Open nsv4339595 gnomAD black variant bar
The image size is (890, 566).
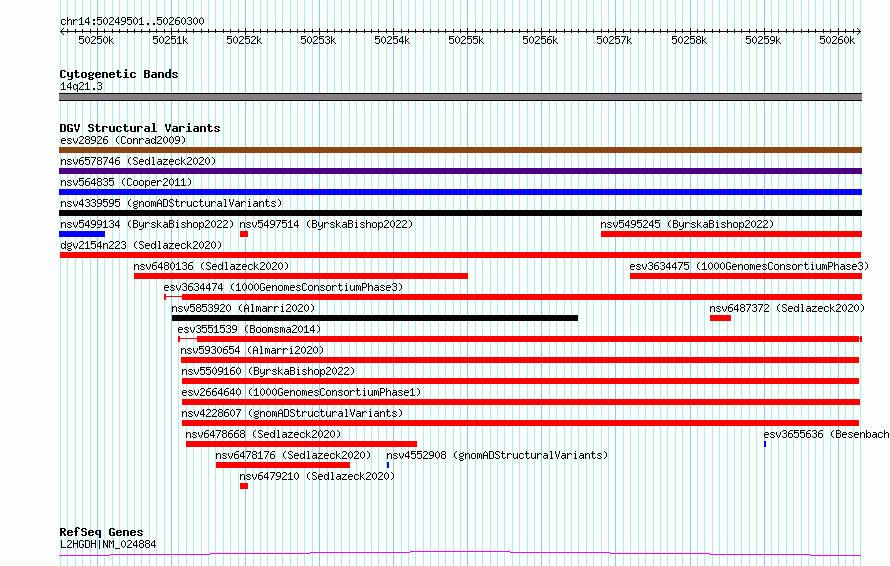[460, 213]
